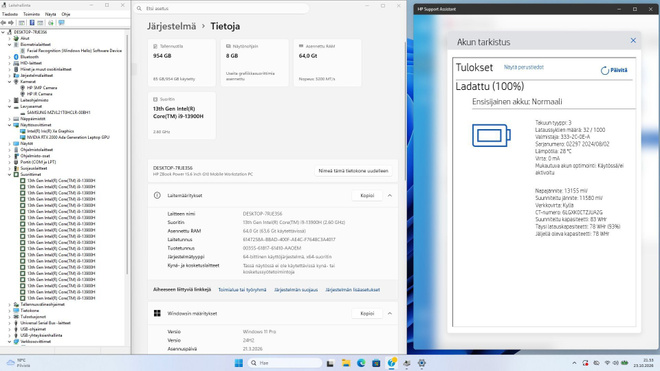Image resolution: width=660 pixels, height=371 pixels.
Task: Collapse the Näyttösovittimet tree node
Action: tap(10, 125)
